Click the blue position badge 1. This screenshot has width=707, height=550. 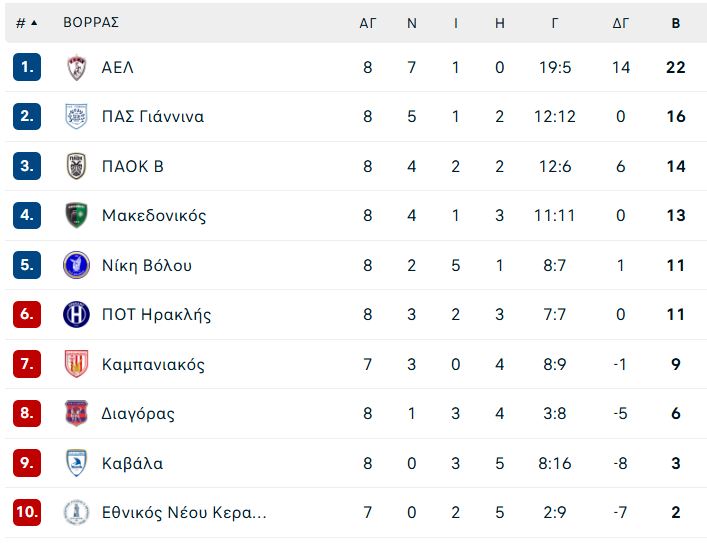coord(27,67)
